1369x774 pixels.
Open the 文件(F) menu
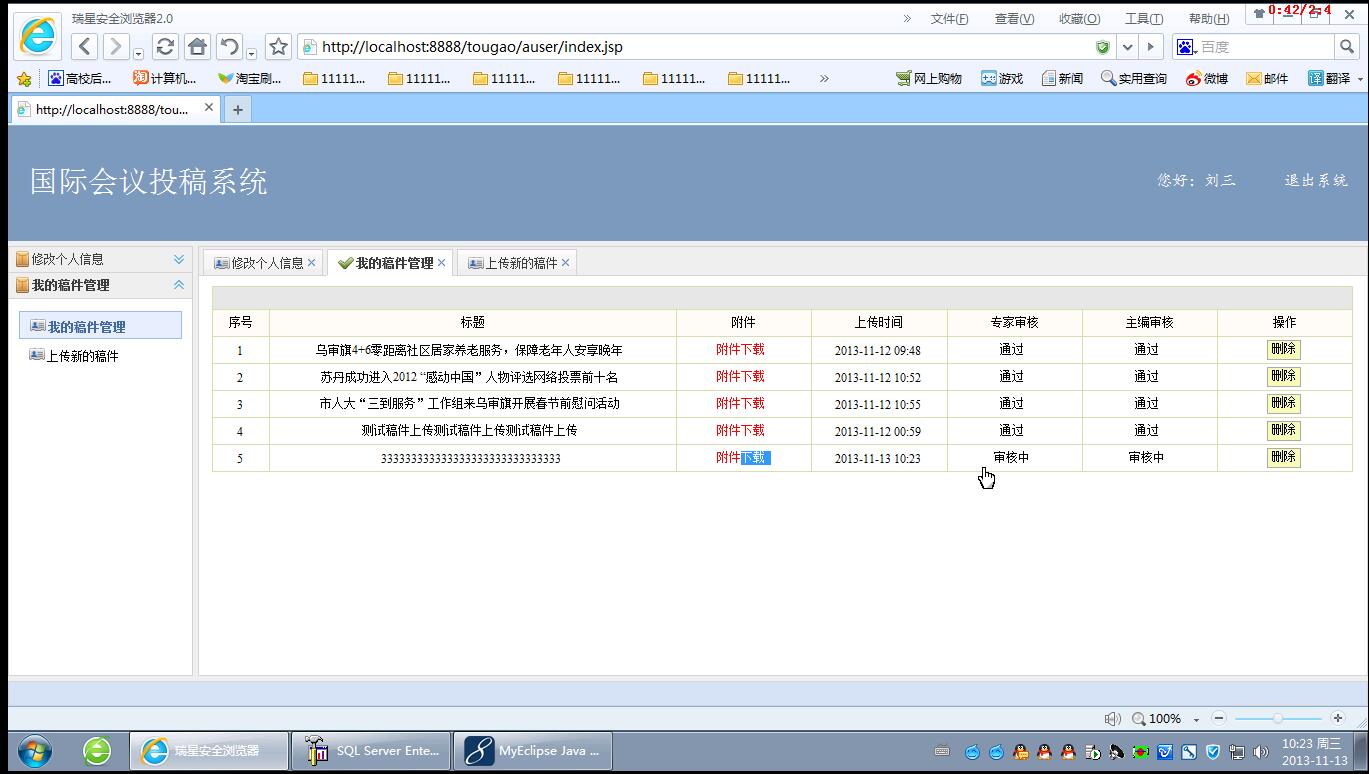(949, 18)
